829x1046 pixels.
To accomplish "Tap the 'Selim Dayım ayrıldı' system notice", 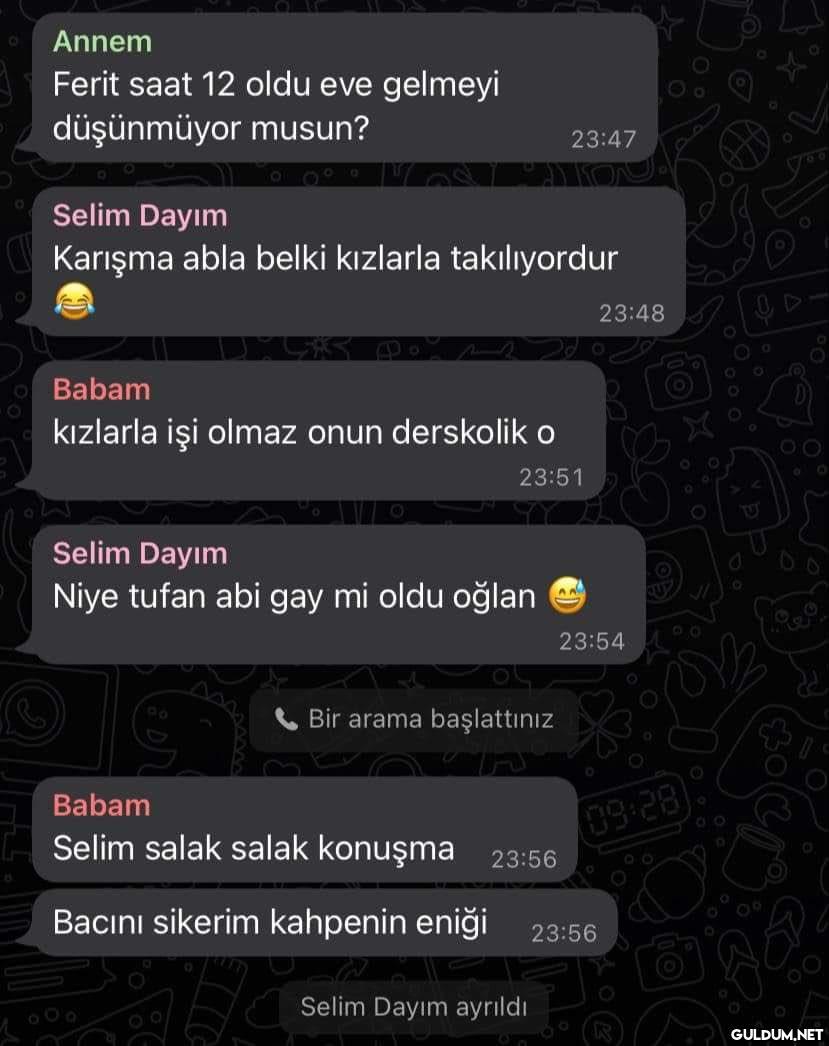I will pos(413,1007).
